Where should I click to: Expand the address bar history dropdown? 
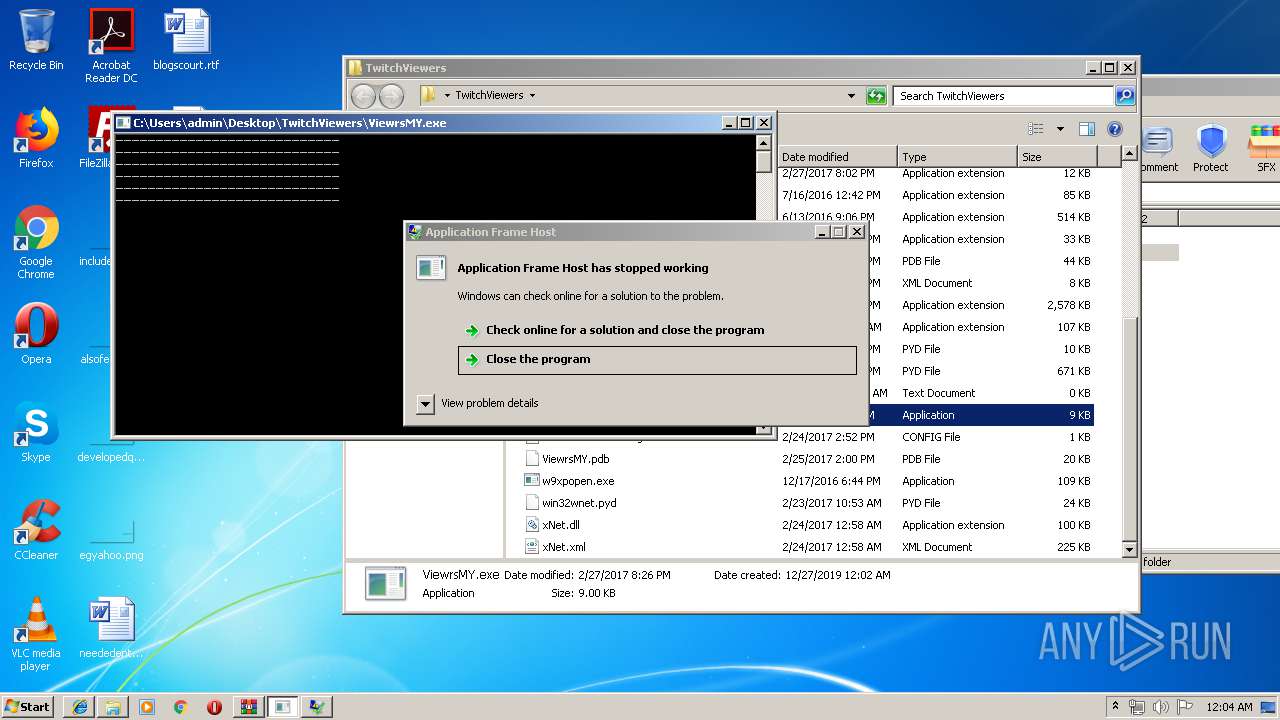[x=851, y=96]
